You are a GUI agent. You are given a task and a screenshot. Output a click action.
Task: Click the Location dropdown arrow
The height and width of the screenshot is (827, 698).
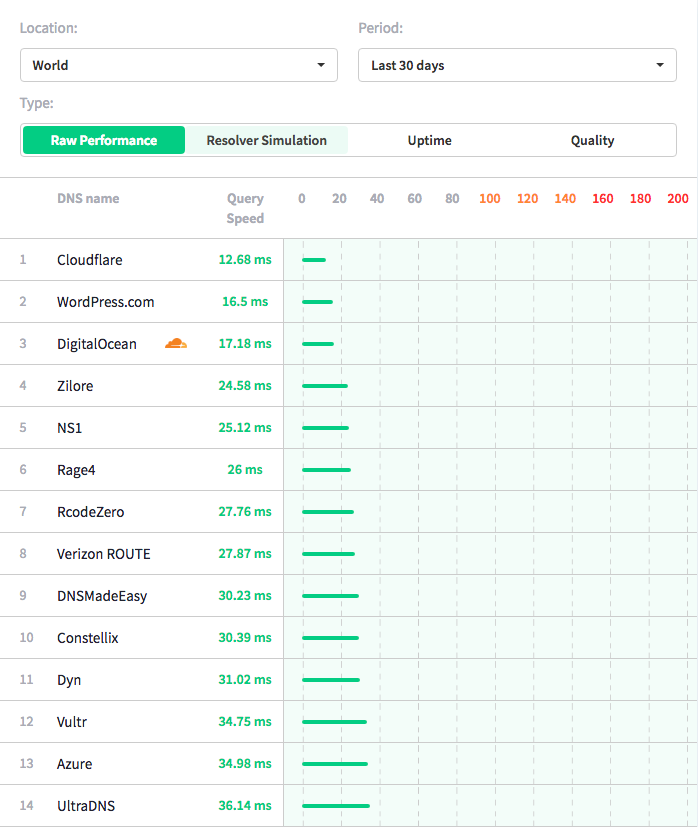click(321, 65)
